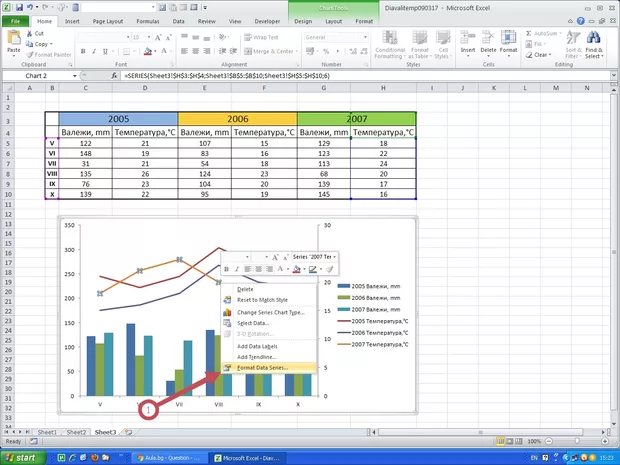This screenshot has width=620, height=465.
Task: Toggle Italic in the chart mini toolbar
Action: coord(237,269)
